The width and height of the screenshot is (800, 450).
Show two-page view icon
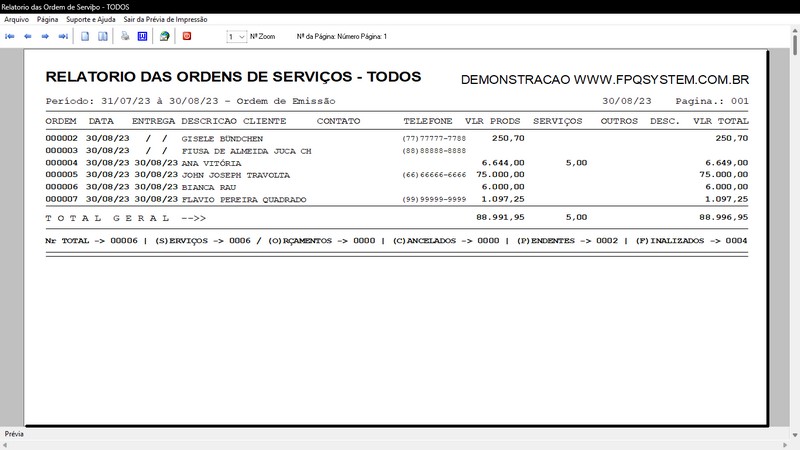(103, 36)
